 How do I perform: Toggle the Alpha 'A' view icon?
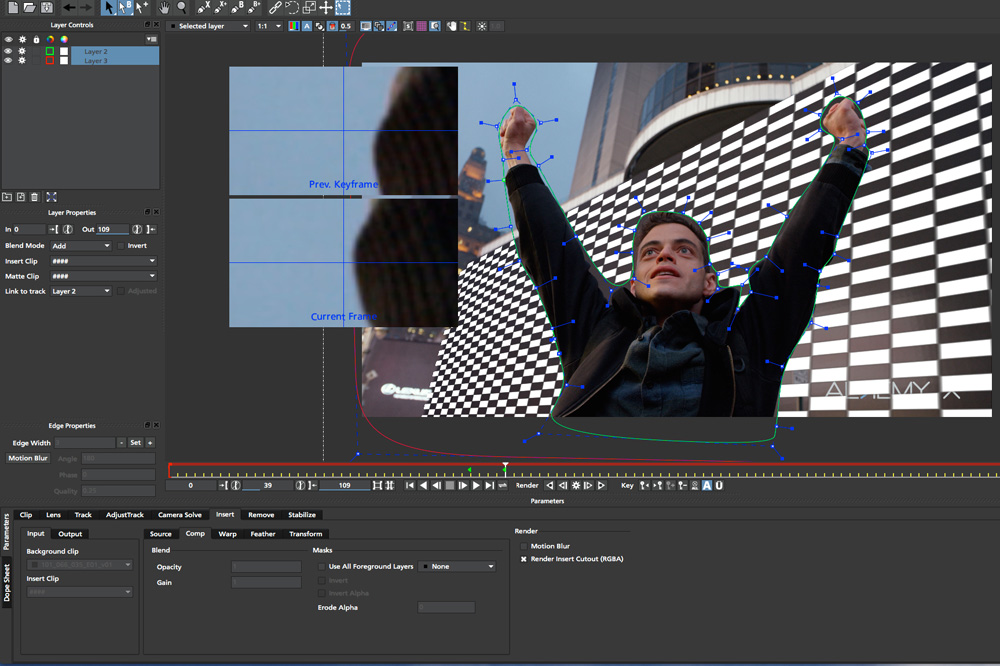point(307,26)
